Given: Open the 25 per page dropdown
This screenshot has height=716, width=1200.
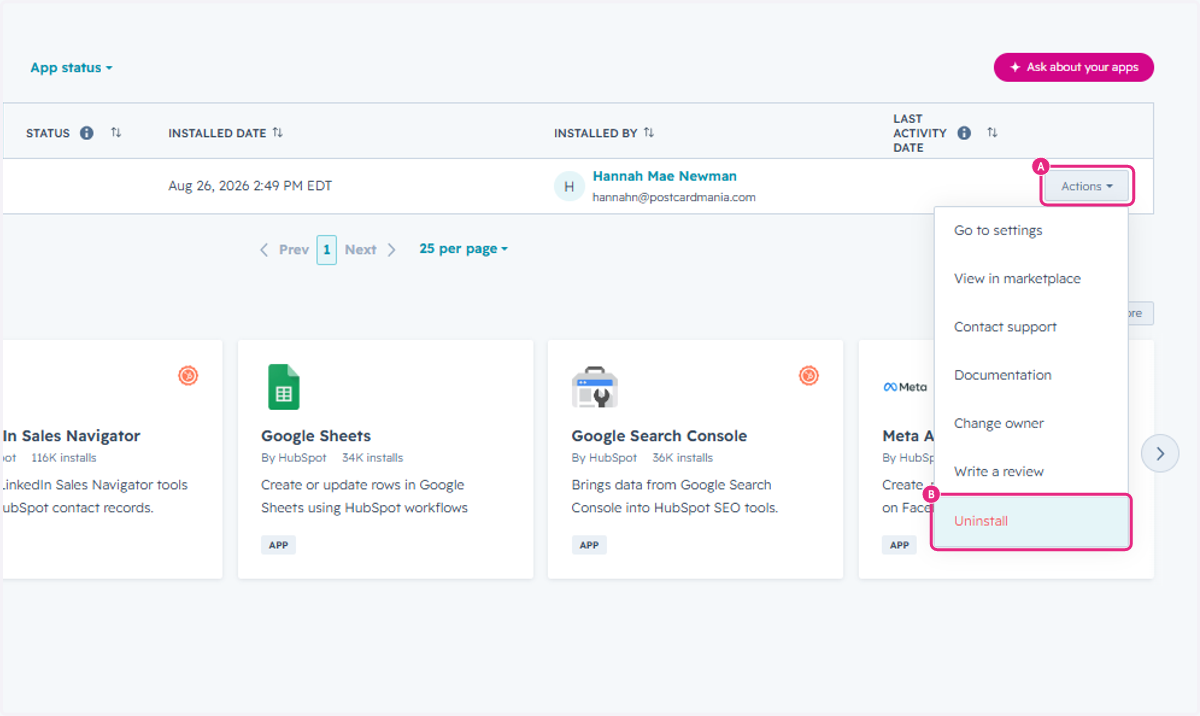Looking at the screenshot, I should coord(463,249).
